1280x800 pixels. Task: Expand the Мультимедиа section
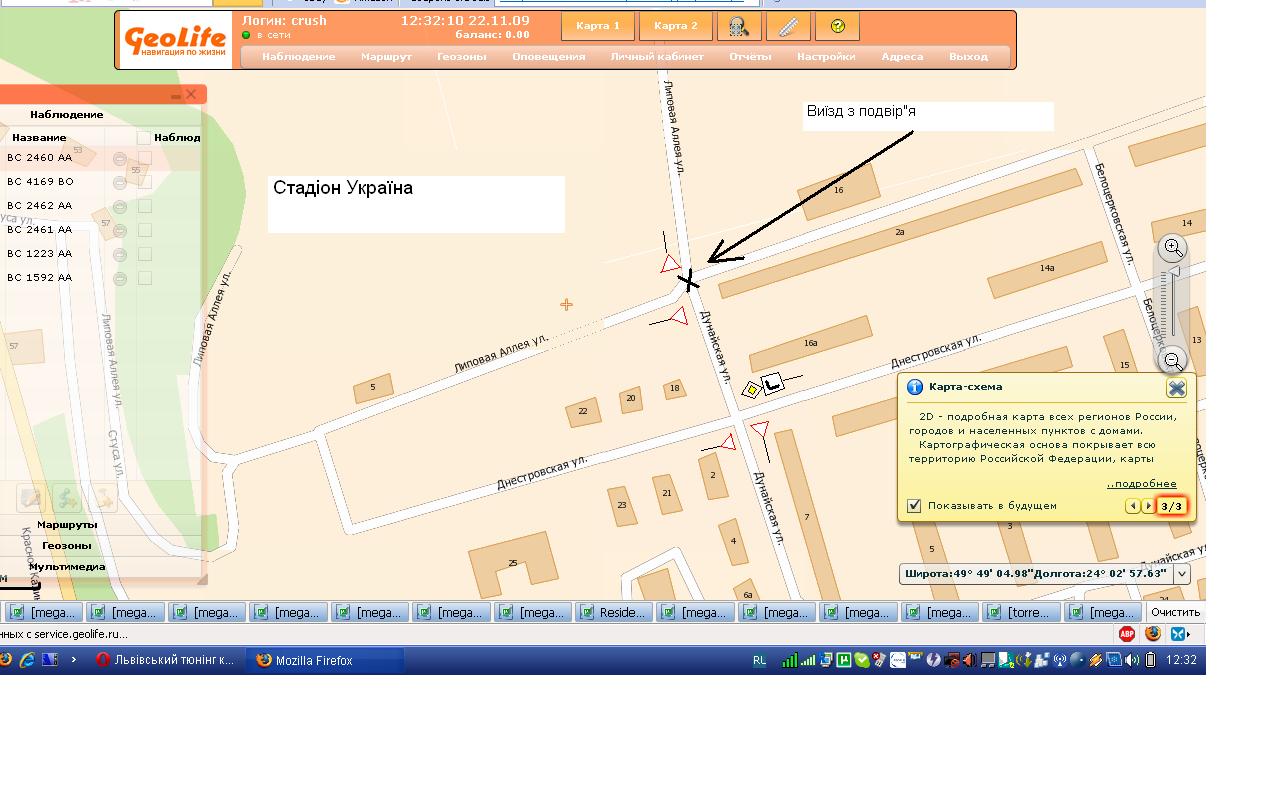click(x=67, y=567)
